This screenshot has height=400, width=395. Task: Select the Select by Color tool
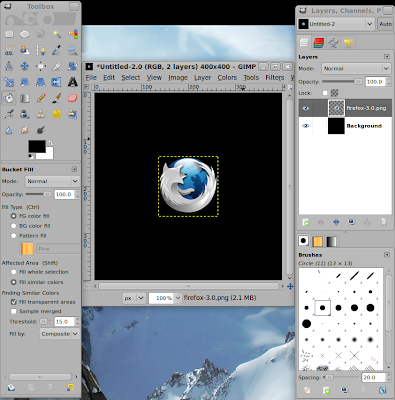click(73, 34)
